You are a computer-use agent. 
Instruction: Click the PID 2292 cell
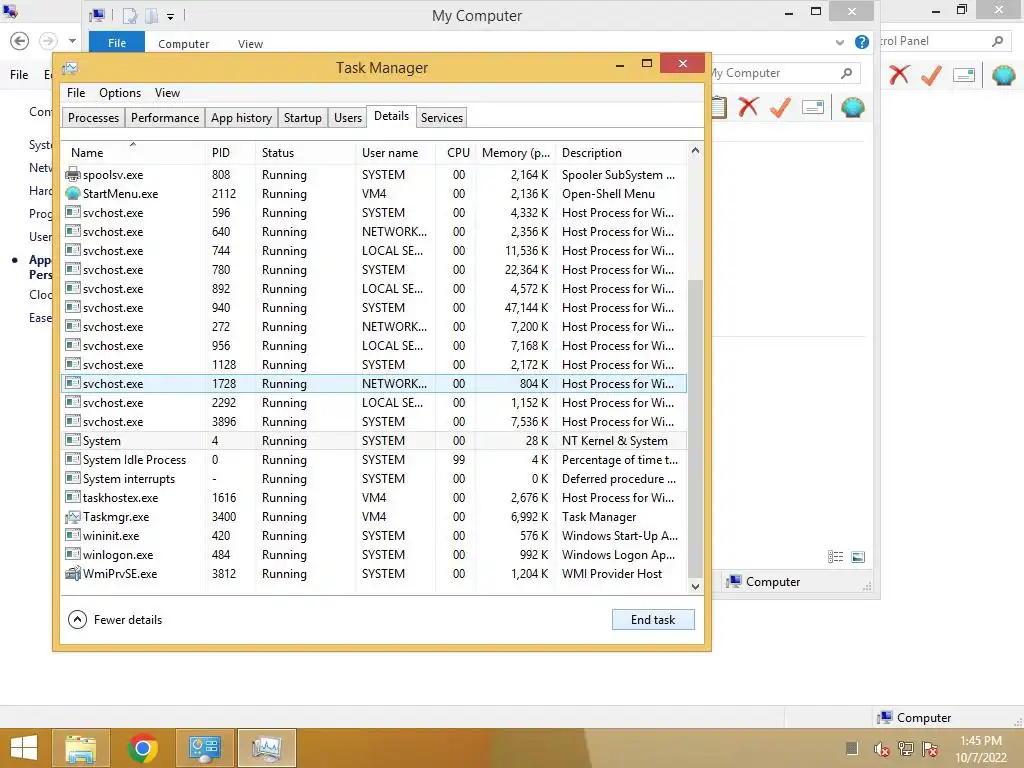pos(223,403)
